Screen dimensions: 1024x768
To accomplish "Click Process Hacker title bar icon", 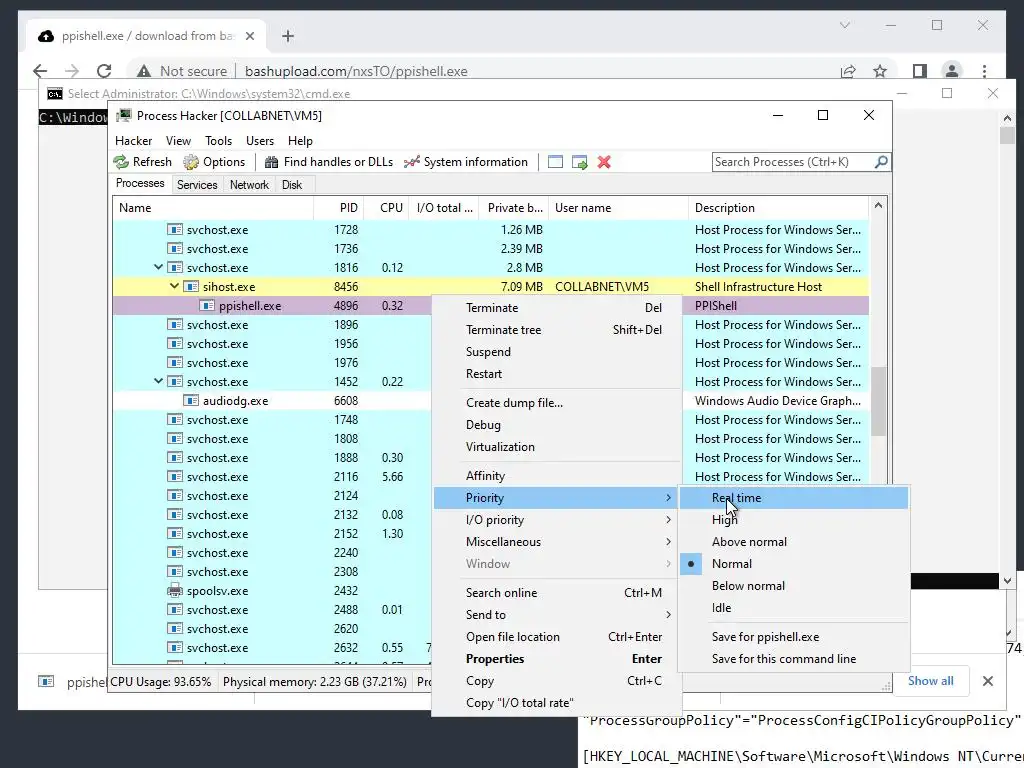I will coord(123,116).
